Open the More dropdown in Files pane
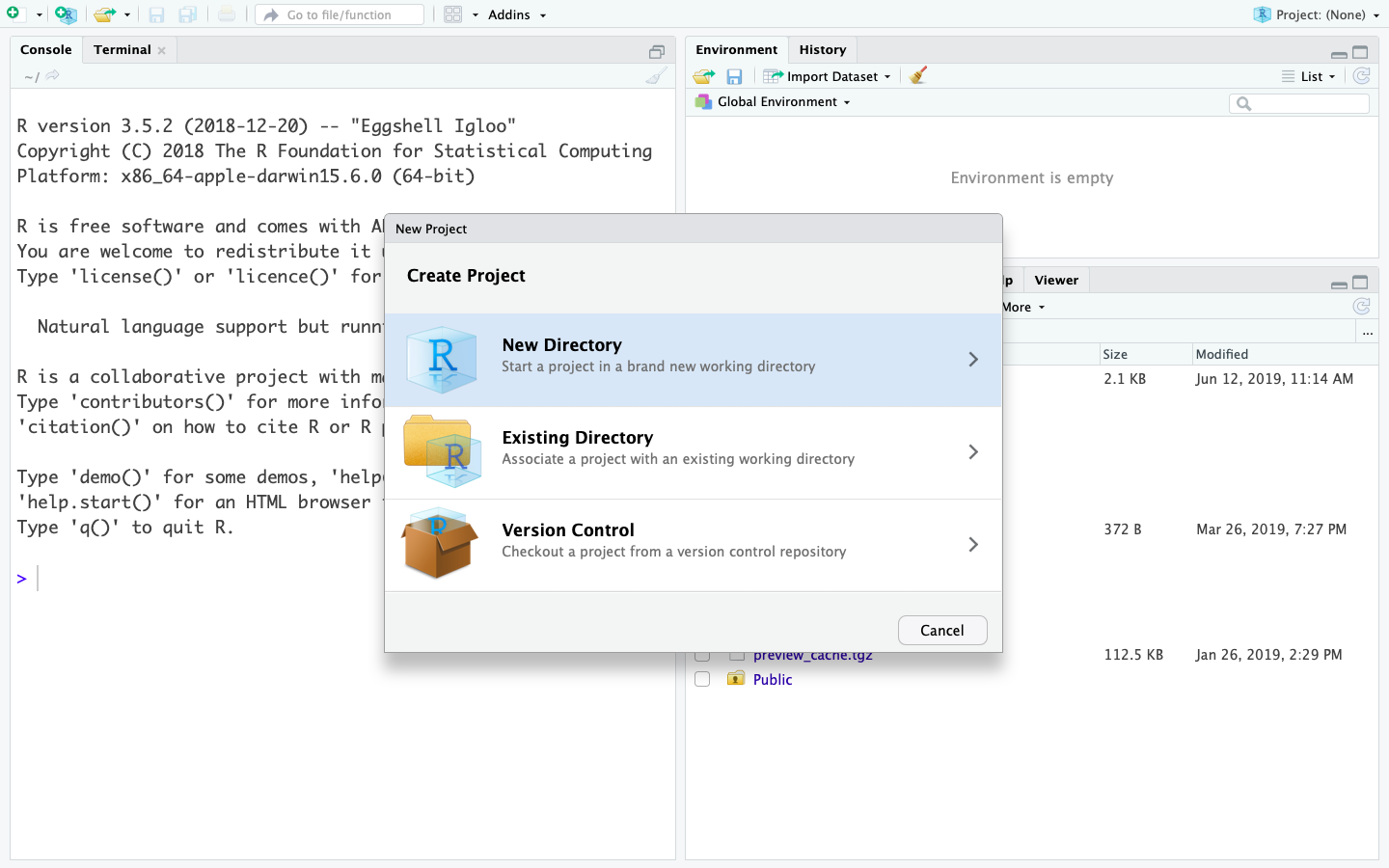Screen dimensions: 1389x868 (x=1023, y=307)
